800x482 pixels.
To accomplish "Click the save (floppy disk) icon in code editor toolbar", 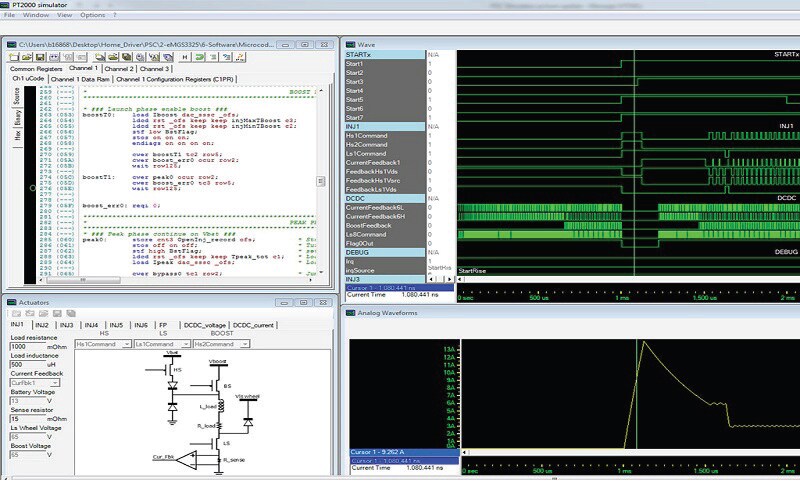I will click(38, 57).
